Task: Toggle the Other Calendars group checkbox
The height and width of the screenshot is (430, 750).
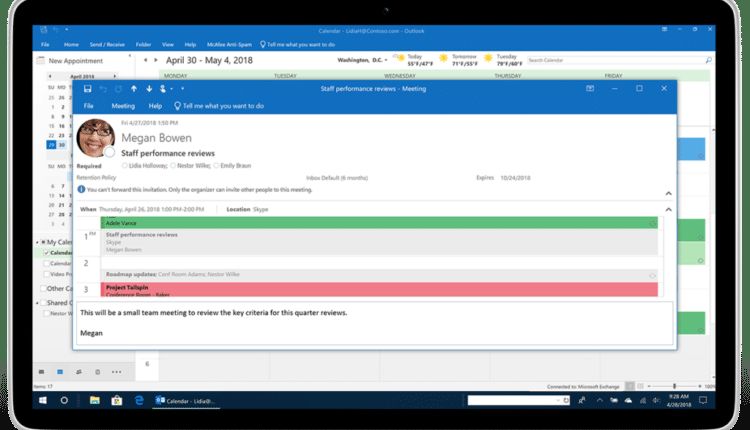Action: coord(42,288)
